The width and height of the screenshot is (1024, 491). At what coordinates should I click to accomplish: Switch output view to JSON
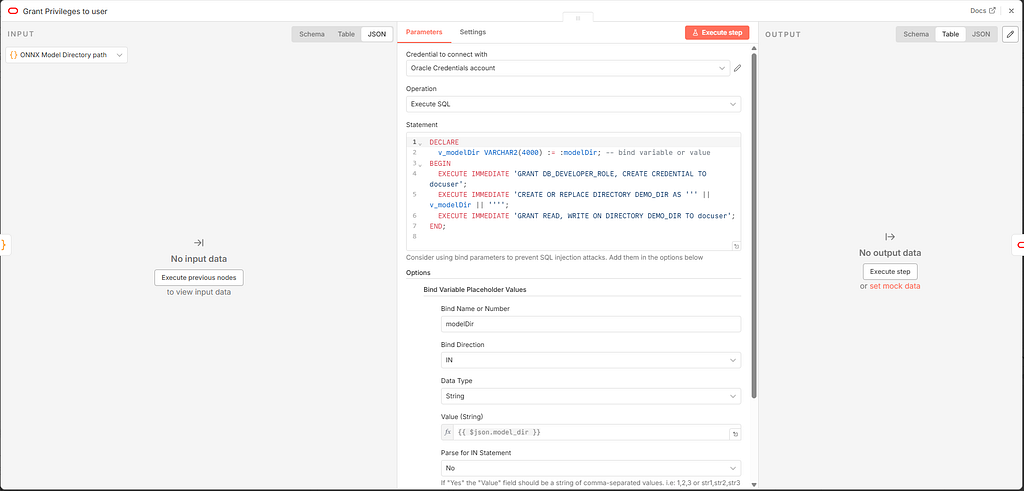coord(981,34)
